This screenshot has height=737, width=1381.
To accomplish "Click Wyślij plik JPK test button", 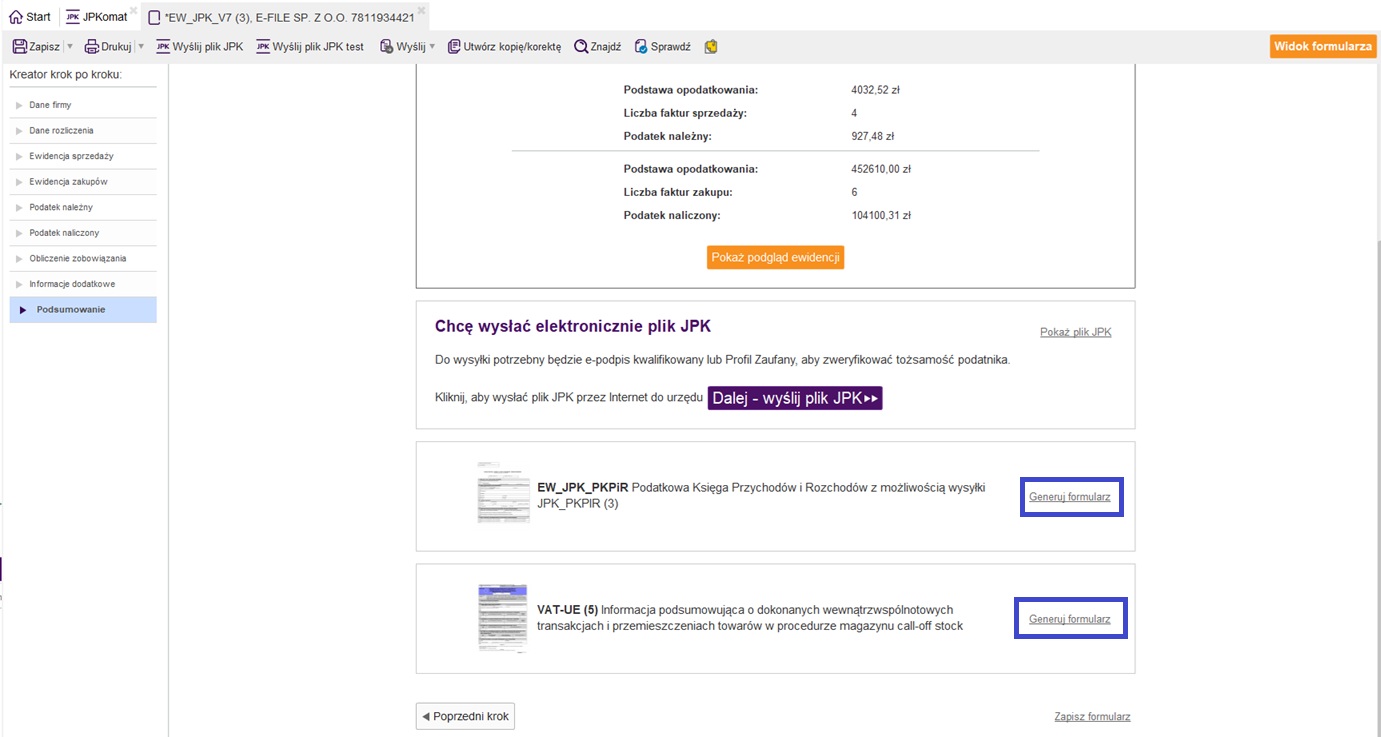I will pos(310,47).
